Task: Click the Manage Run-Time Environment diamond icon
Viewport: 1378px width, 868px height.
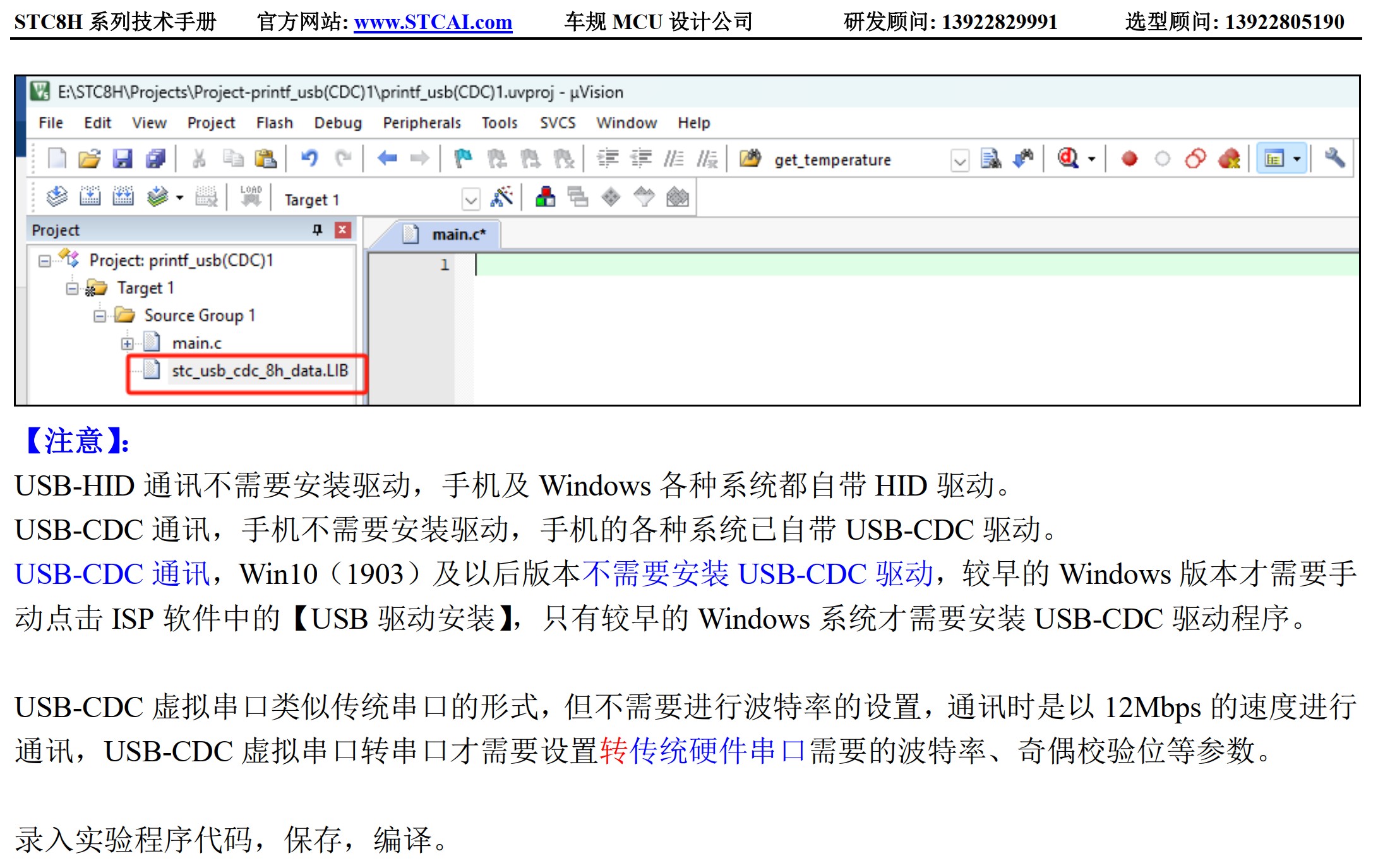Action: (611, 197)
